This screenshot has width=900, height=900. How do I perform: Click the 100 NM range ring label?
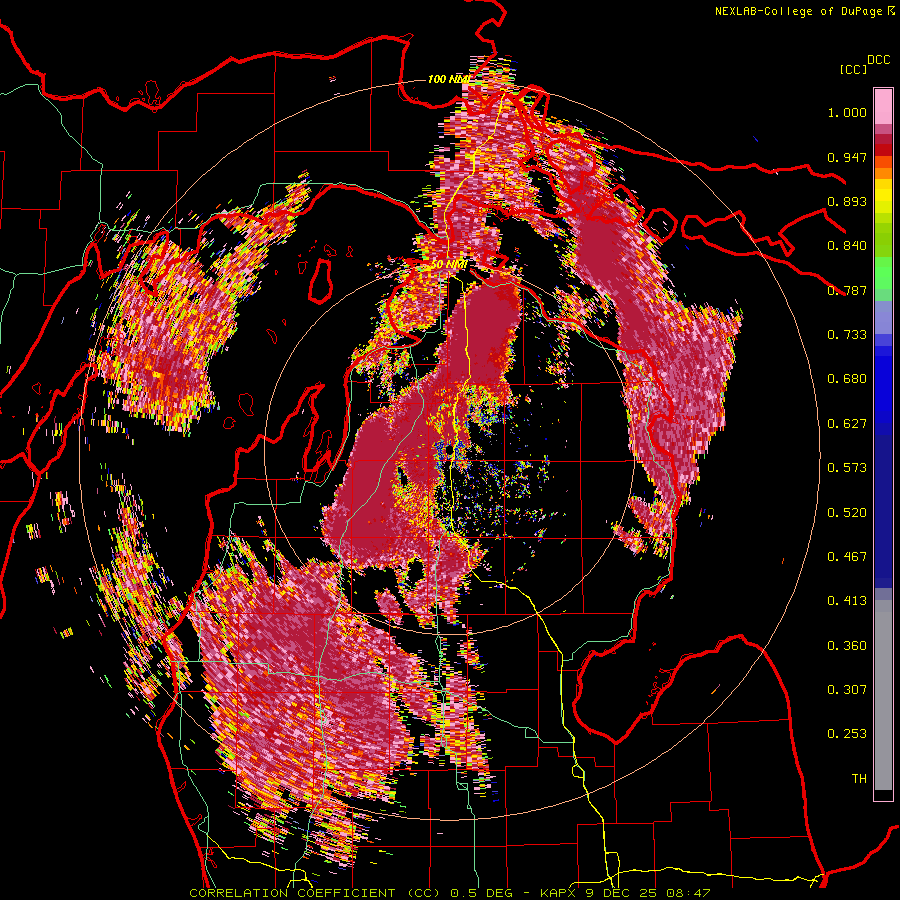point(449,79)
